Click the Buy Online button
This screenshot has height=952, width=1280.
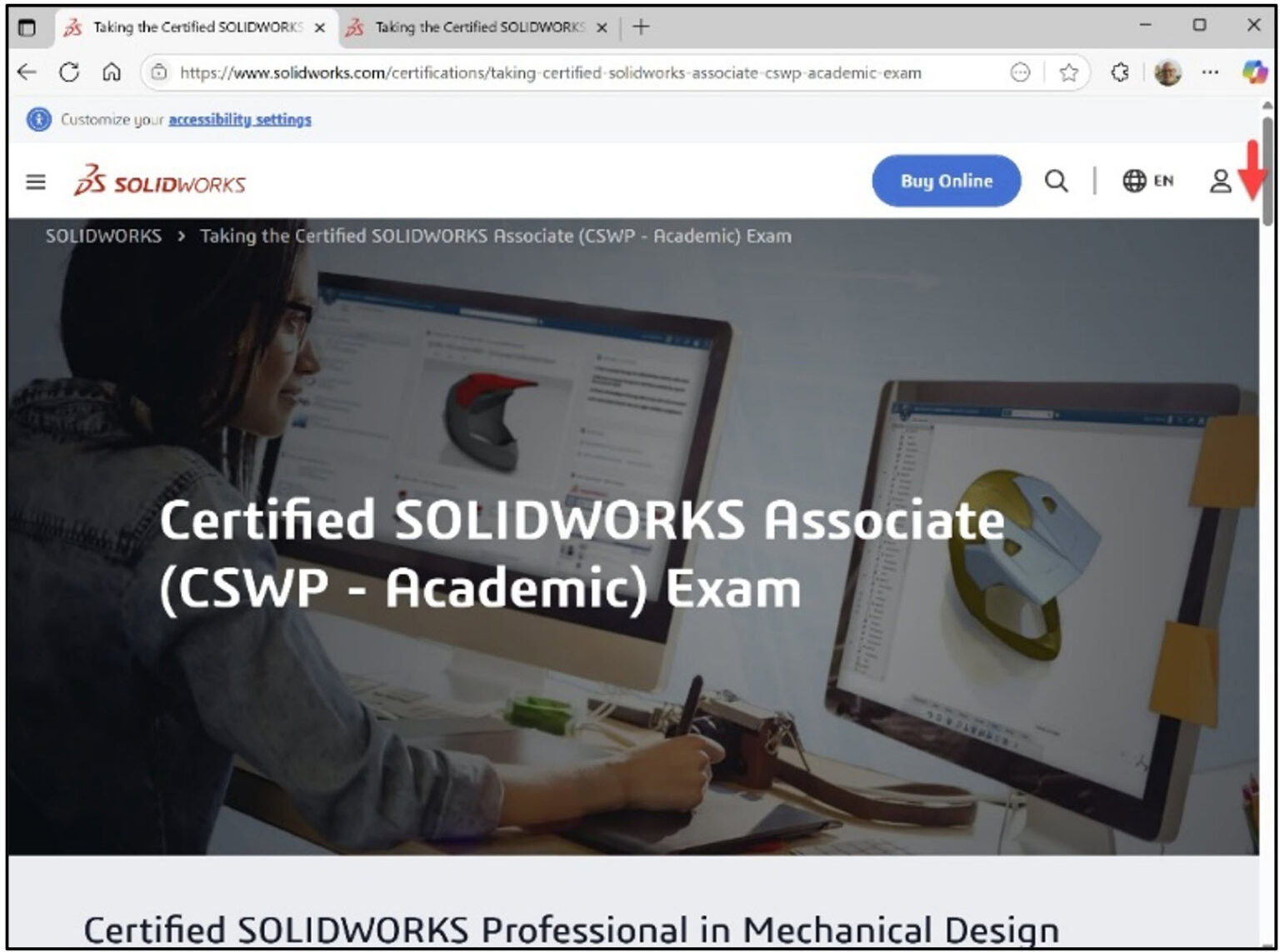[x=945, y=181]
